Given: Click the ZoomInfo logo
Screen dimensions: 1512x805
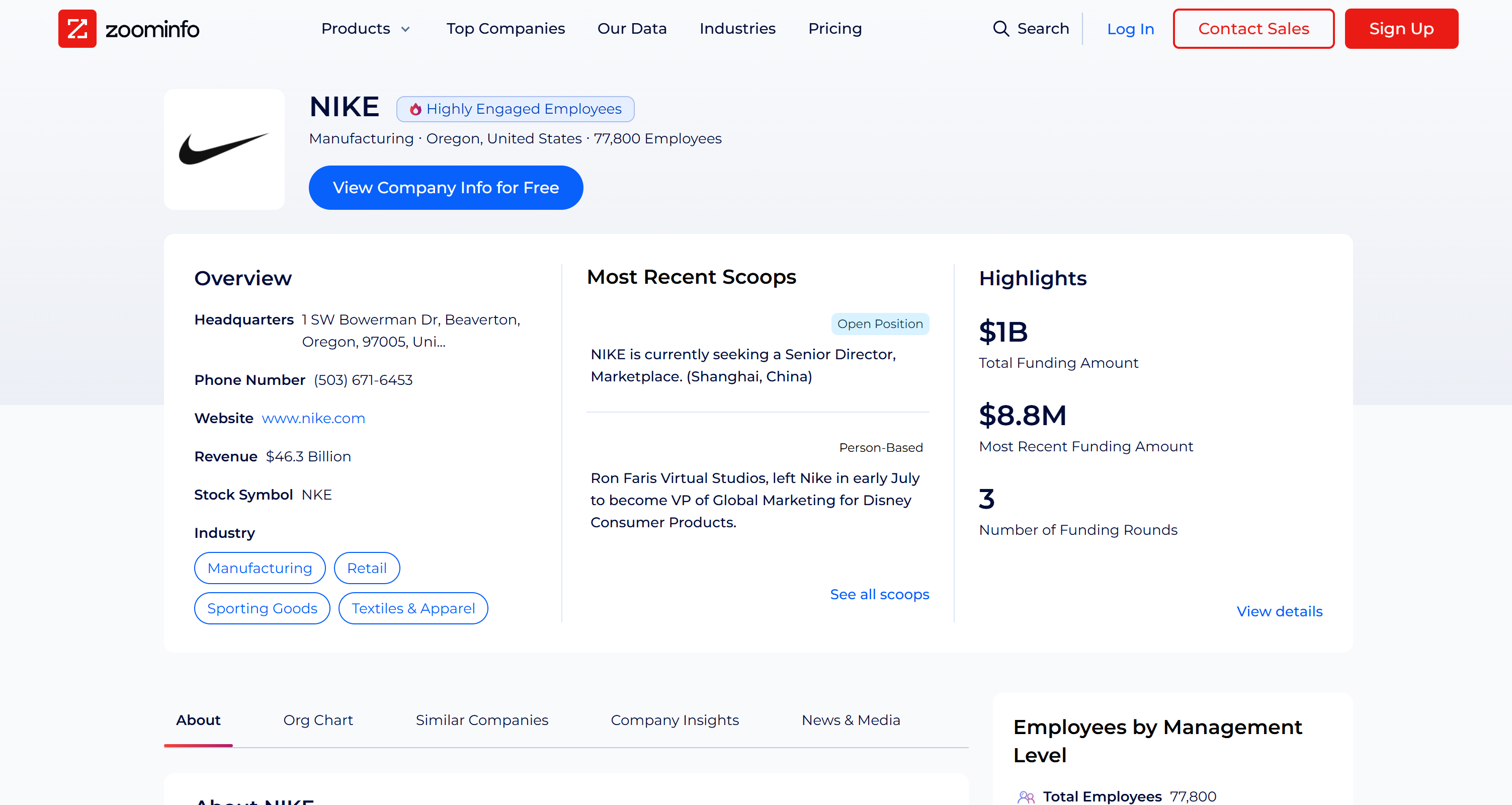Looking at the screenshot, I should pyautogui.click(x=129, y=28).
